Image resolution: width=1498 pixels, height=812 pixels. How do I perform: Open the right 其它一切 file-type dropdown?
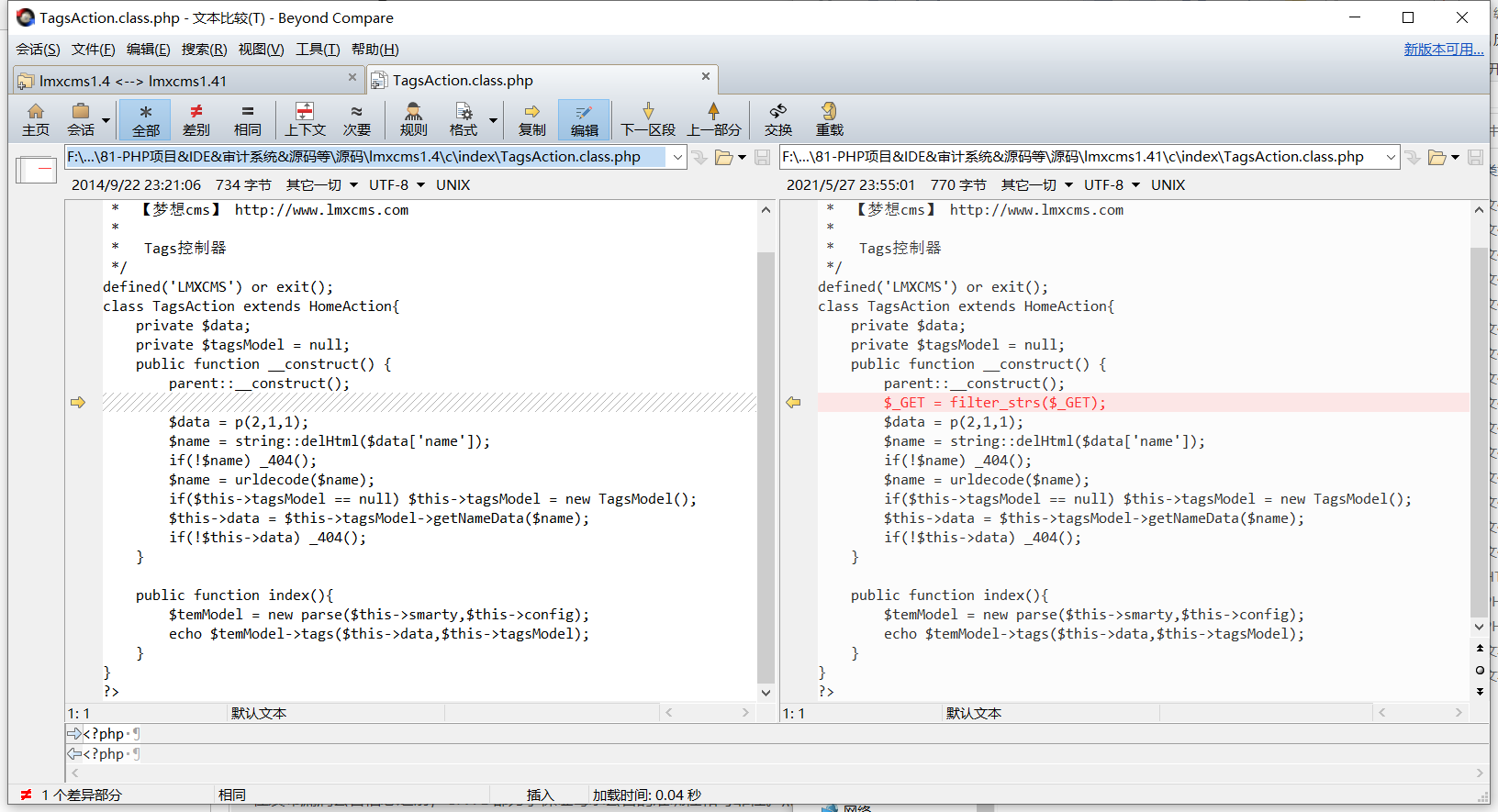pos(1036,185)
